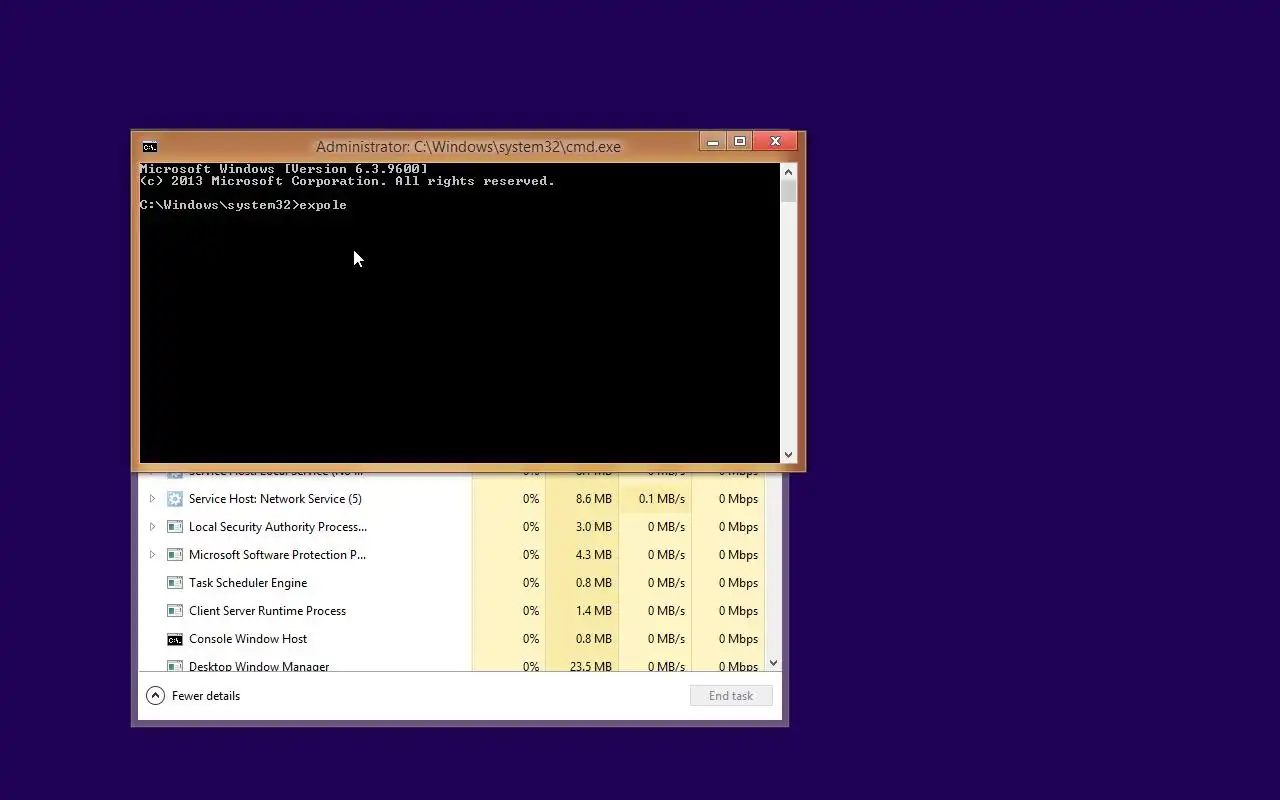The width and height of the screenshot is (1280, 800).
Task: Click the 8.6 MB memory value
Action: [x=593, y=499]
